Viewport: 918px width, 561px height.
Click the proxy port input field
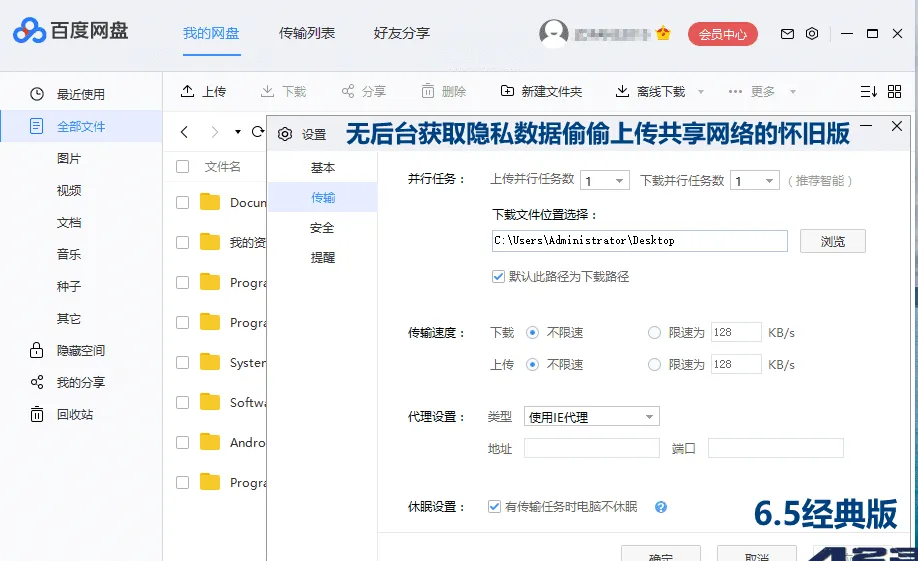pyautogui.click(x=776, y=449)
